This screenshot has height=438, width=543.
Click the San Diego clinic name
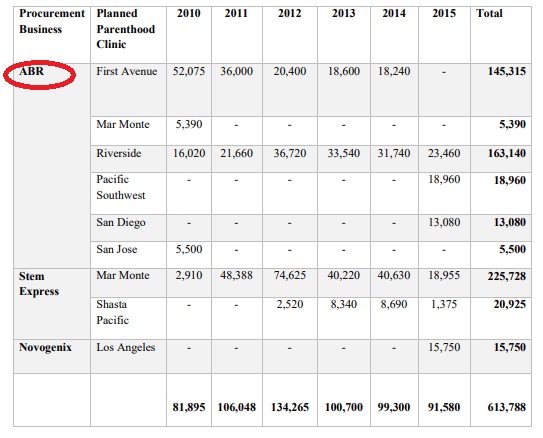click(121, 223)
